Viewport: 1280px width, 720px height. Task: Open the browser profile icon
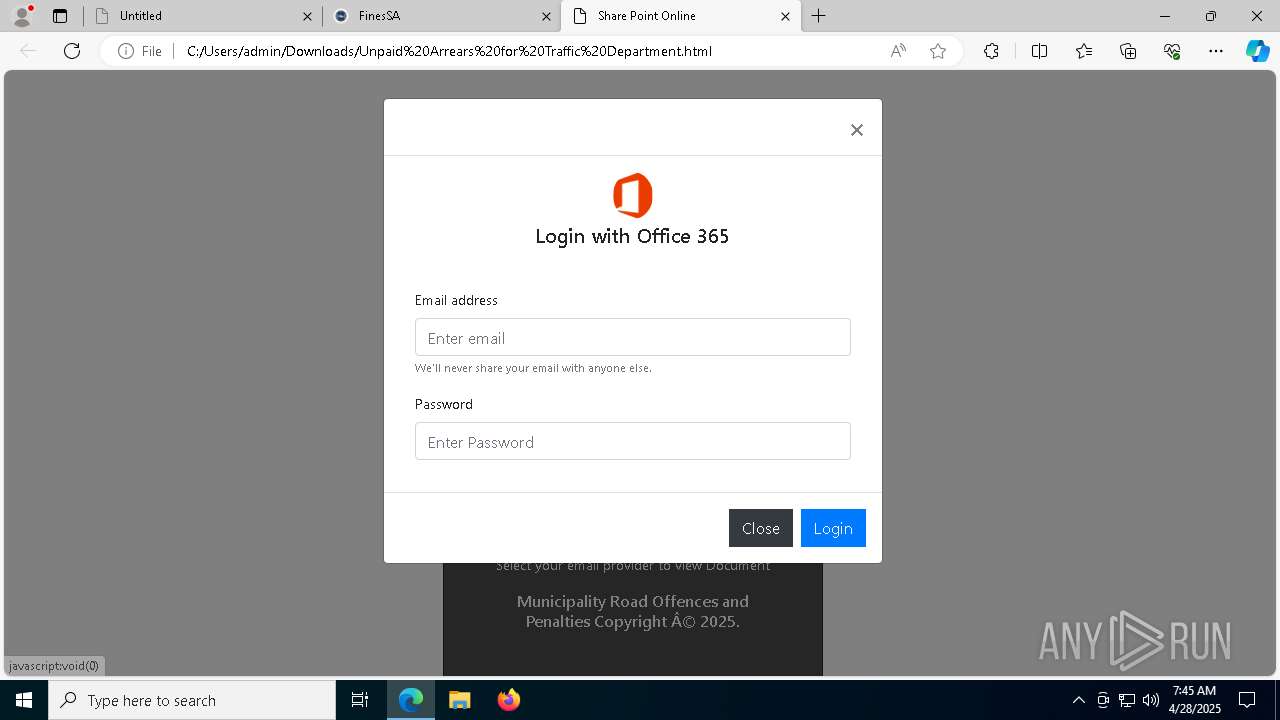22,16
